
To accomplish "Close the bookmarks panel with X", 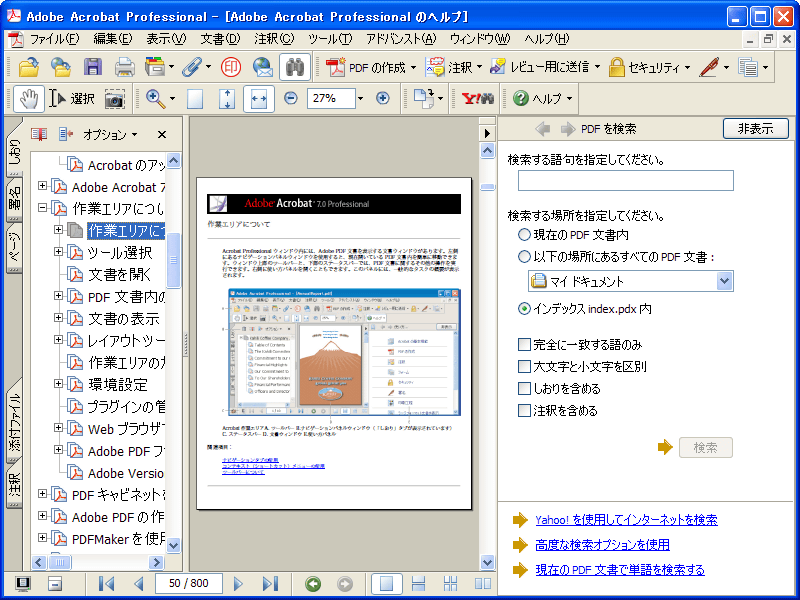I will tap(162, 134).
